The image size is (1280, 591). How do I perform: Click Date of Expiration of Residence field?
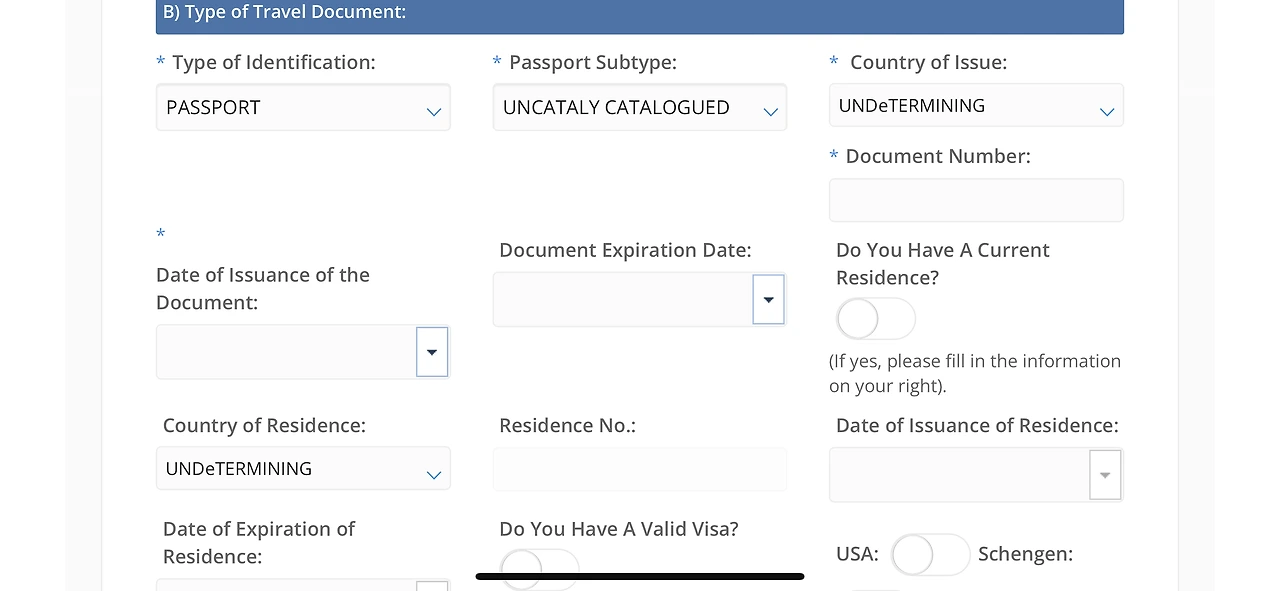coord(285,584)
